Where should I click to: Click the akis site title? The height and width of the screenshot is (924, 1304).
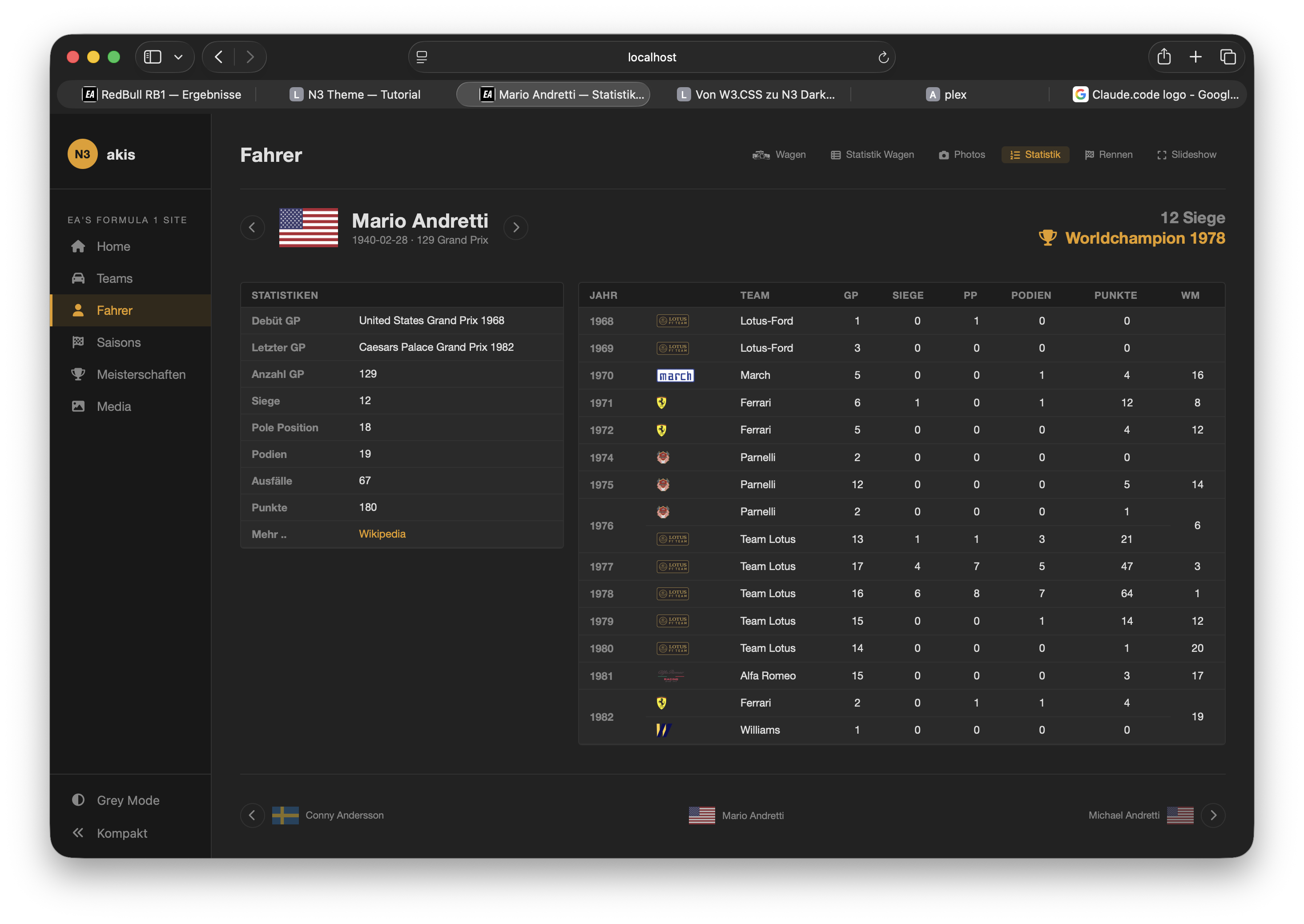121,155
